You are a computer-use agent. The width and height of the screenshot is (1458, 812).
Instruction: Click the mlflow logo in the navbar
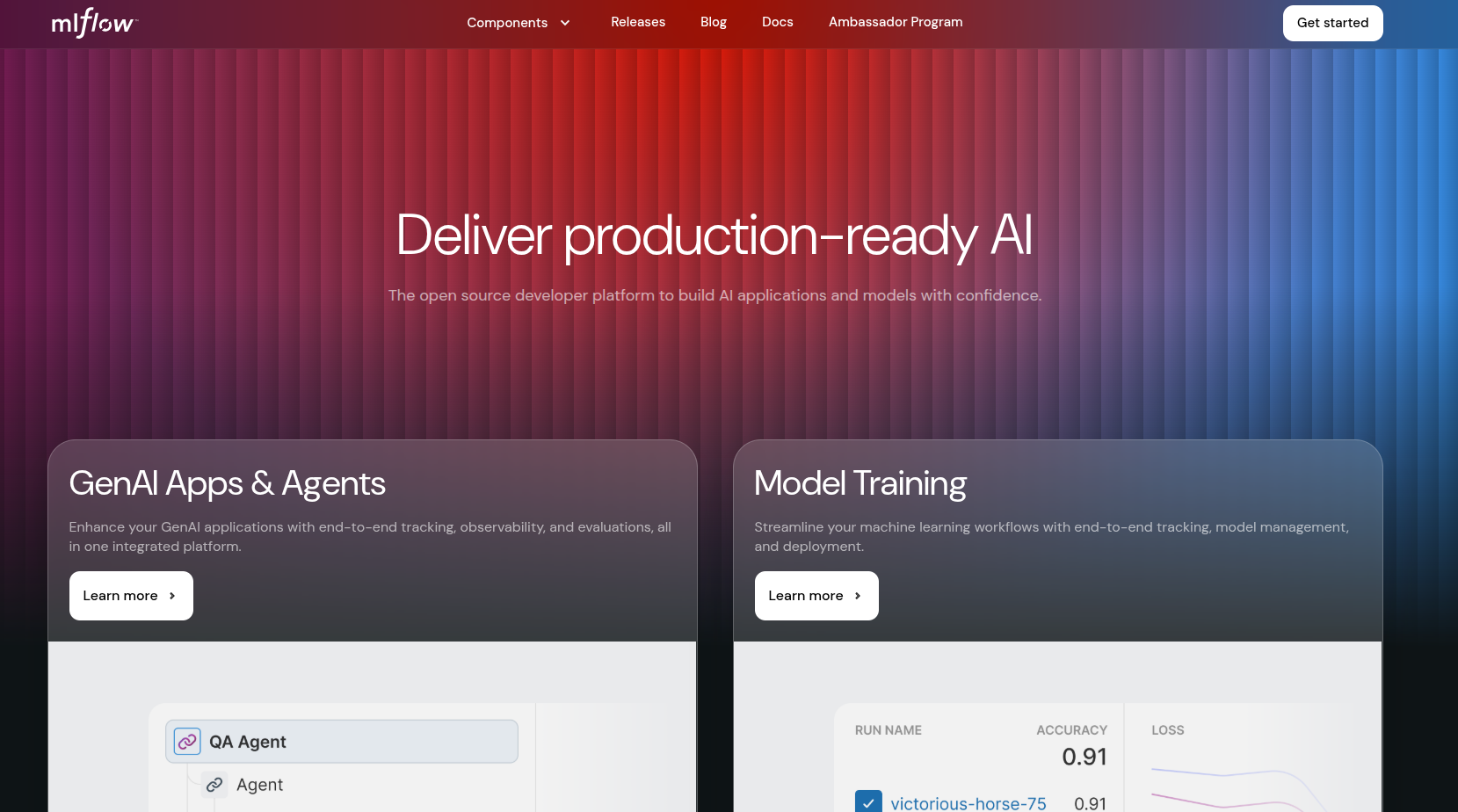click(92, 23)
